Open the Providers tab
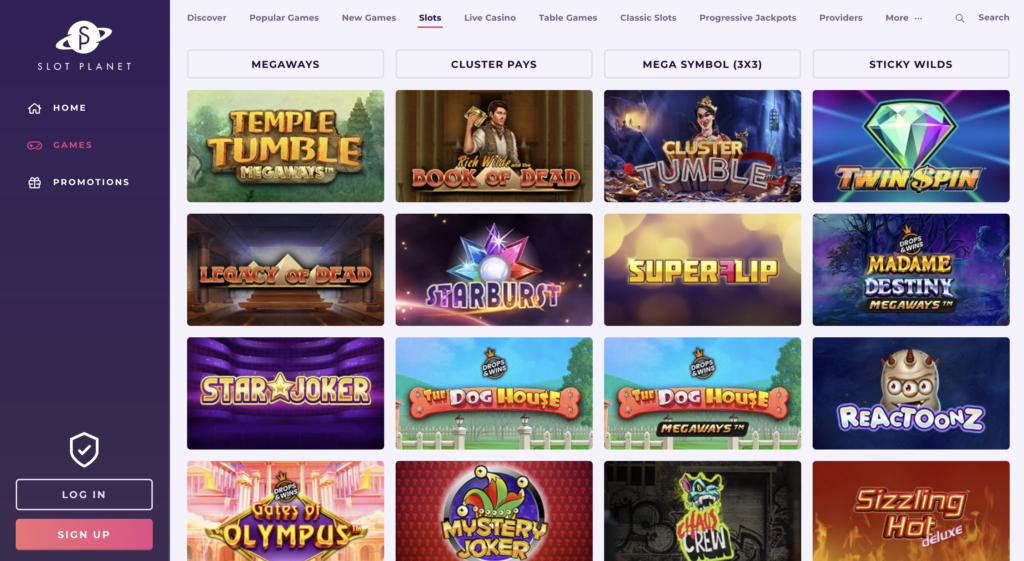This screenshot has height=561, width=1024. tap(840, 18)
